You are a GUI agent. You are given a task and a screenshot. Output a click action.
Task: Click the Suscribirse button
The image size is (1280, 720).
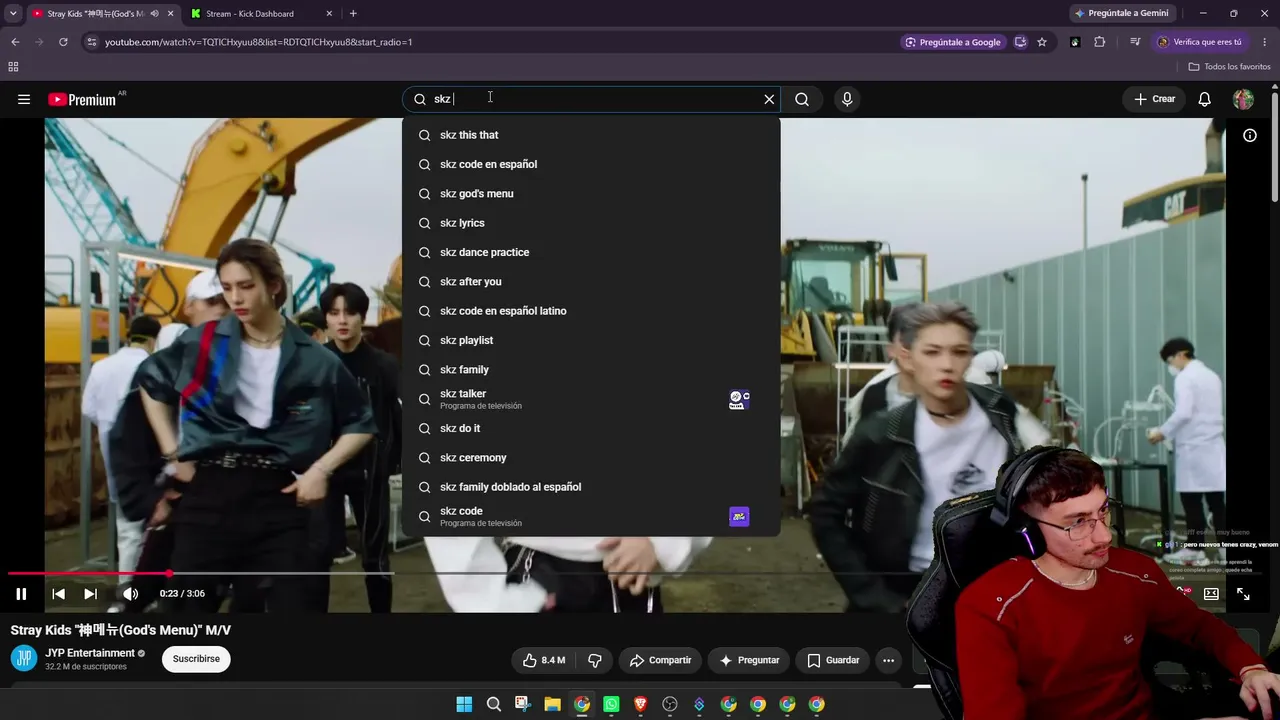196,659
